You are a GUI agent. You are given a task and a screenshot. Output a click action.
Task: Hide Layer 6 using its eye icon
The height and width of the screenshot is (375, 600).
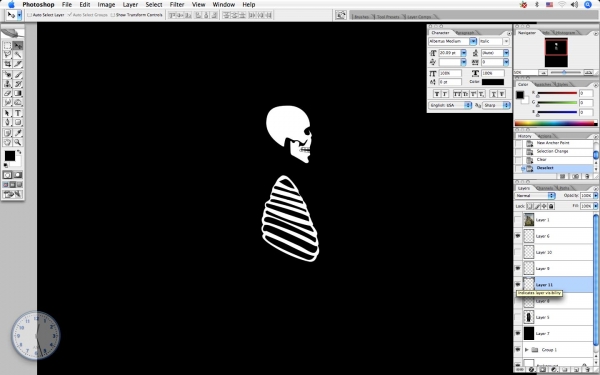pos(518,236)
